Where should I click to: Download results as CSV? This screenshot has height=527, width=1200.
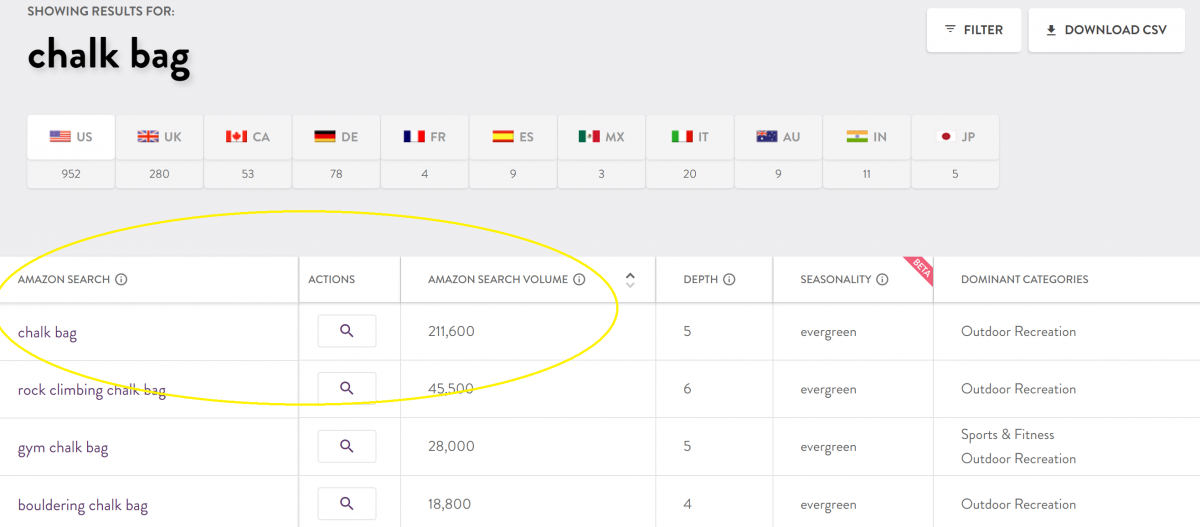[x=1106, y=30]
